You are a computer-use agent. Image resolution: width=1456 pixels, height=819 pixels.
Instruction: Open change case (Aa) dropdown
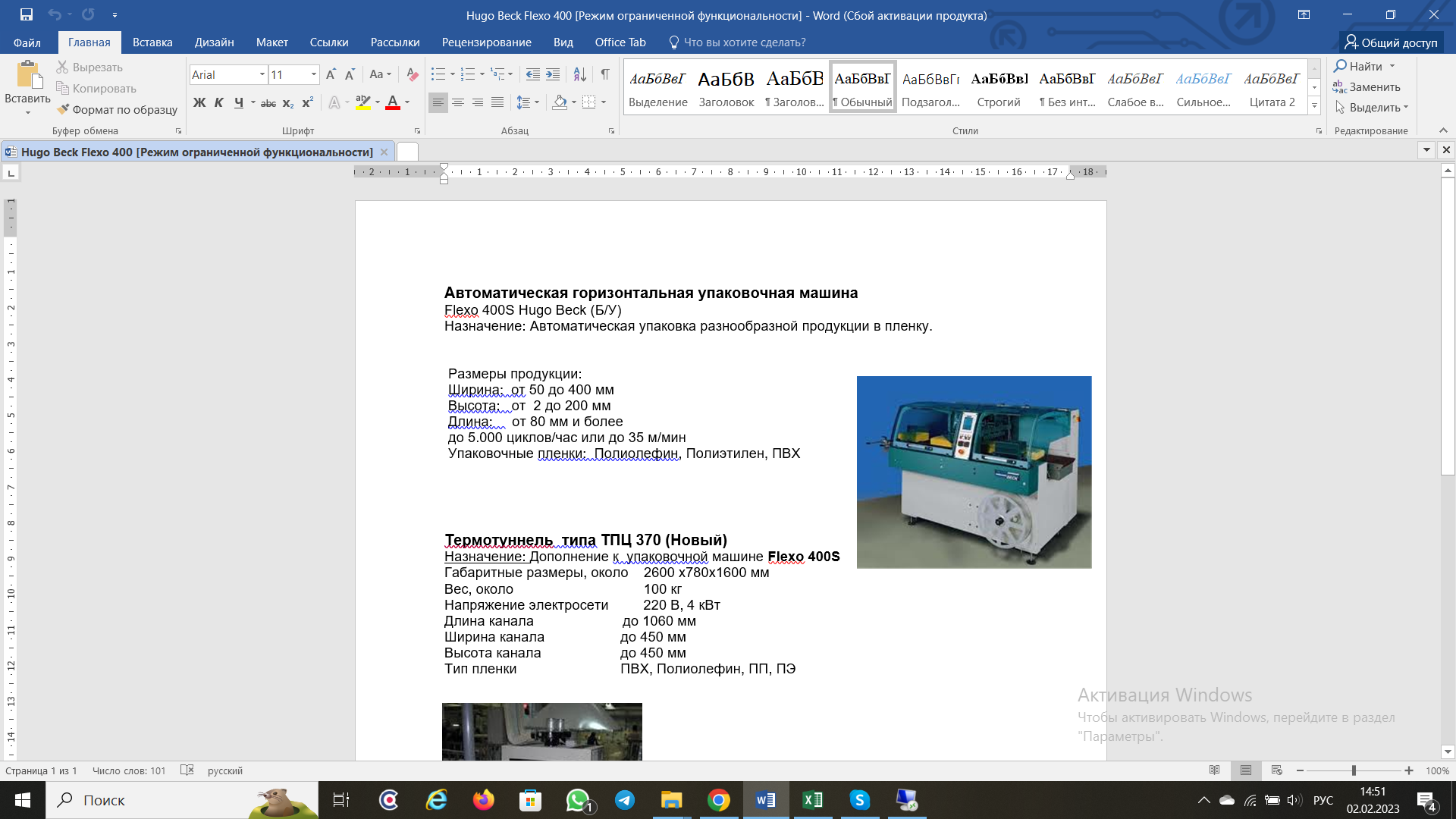380,74
